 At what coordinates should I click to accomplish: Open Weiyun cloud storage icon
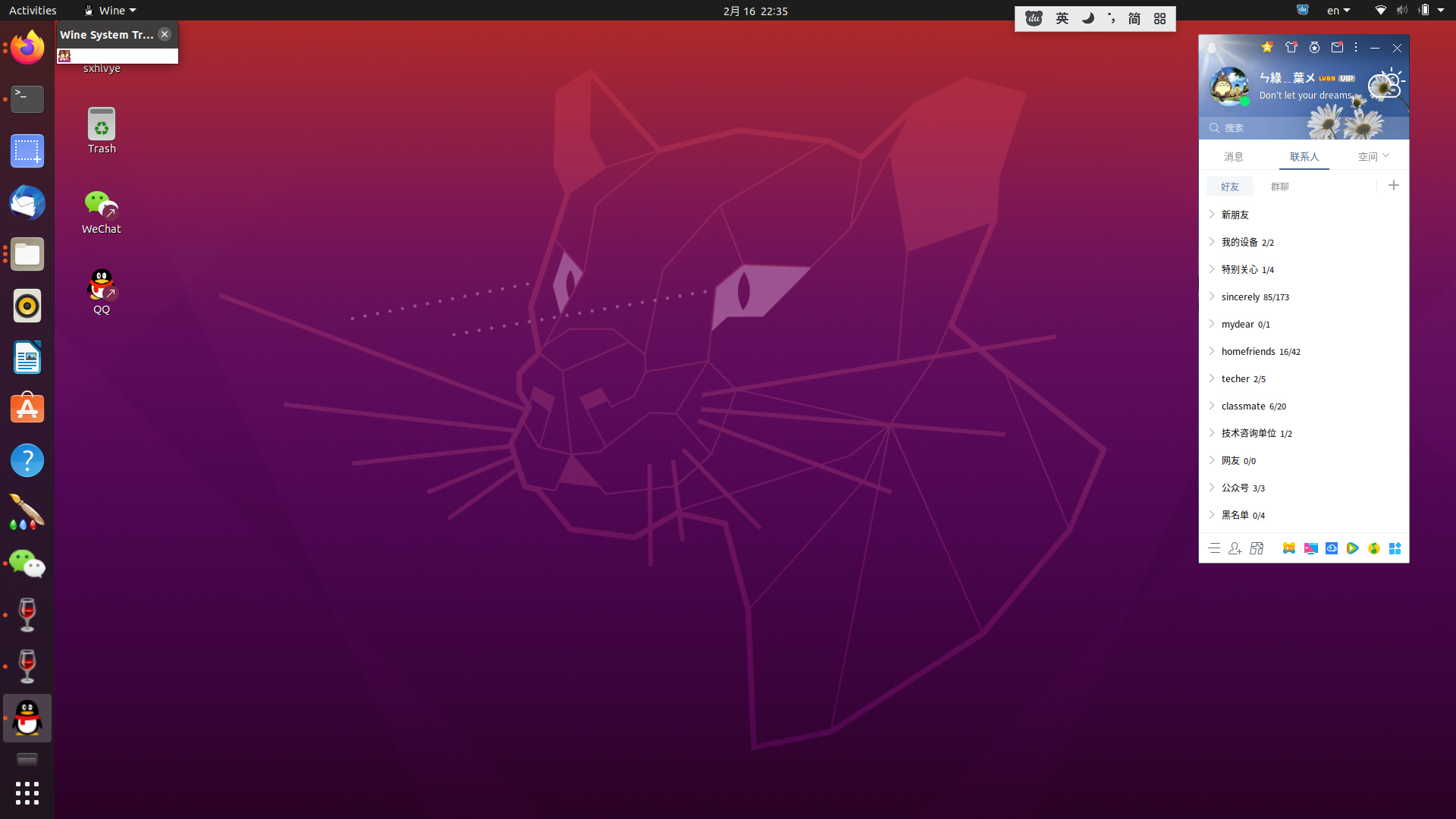1331,548
